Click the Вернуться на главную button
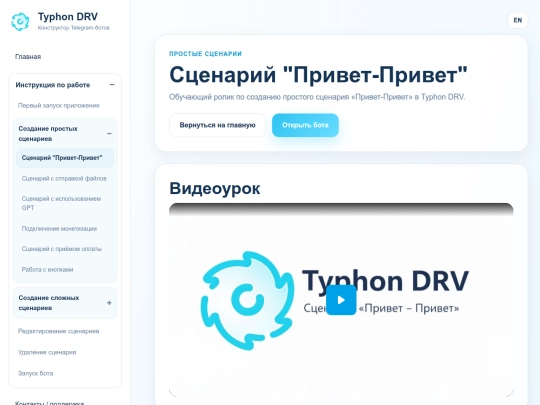Image resolution: width=540 pixels, height=405 pixels. [x=217, y=125]
